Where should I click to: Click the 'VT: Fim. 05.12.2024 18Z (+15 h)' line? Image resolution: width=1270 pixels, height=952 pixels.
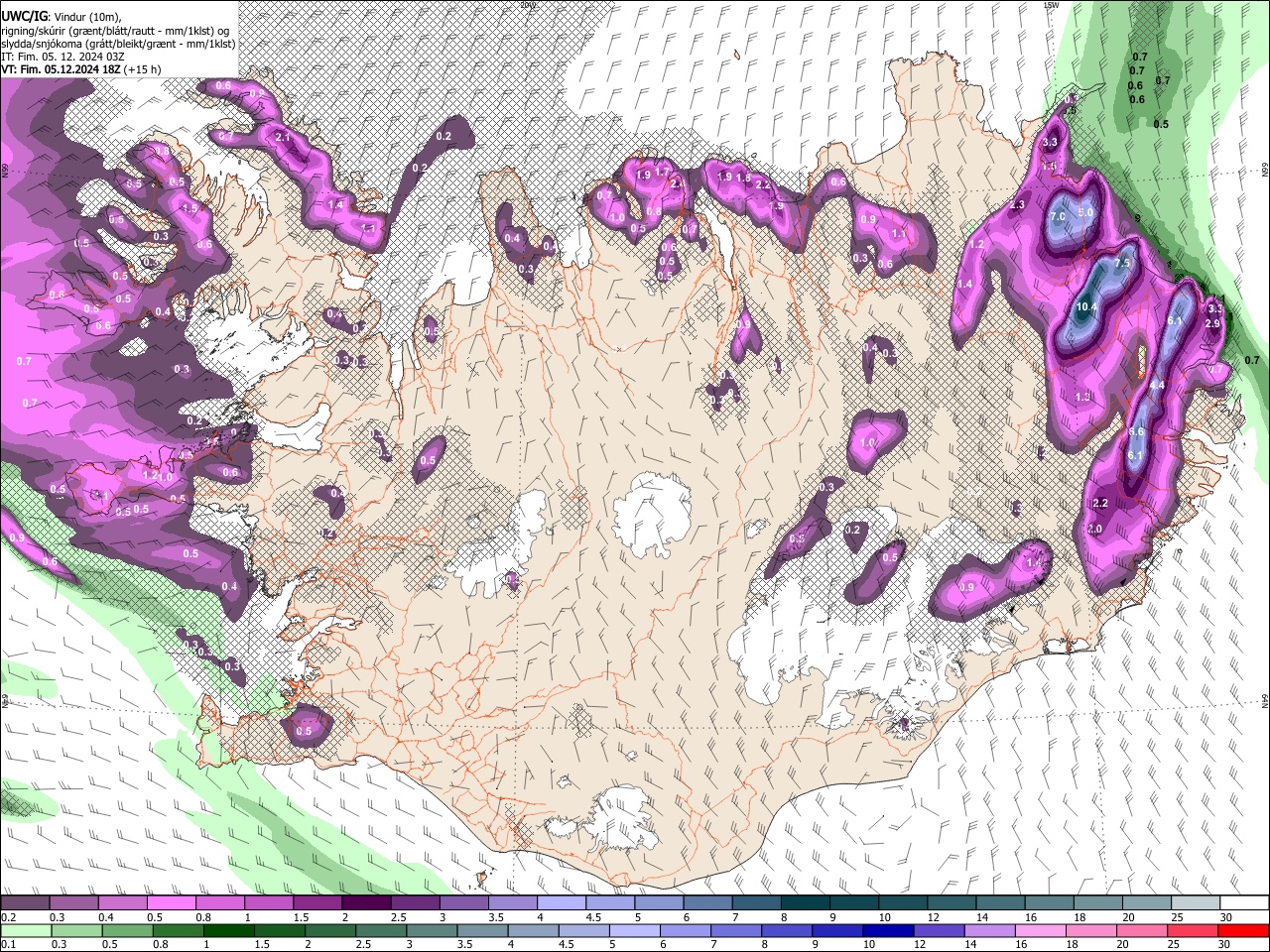[x=81, y=69]
